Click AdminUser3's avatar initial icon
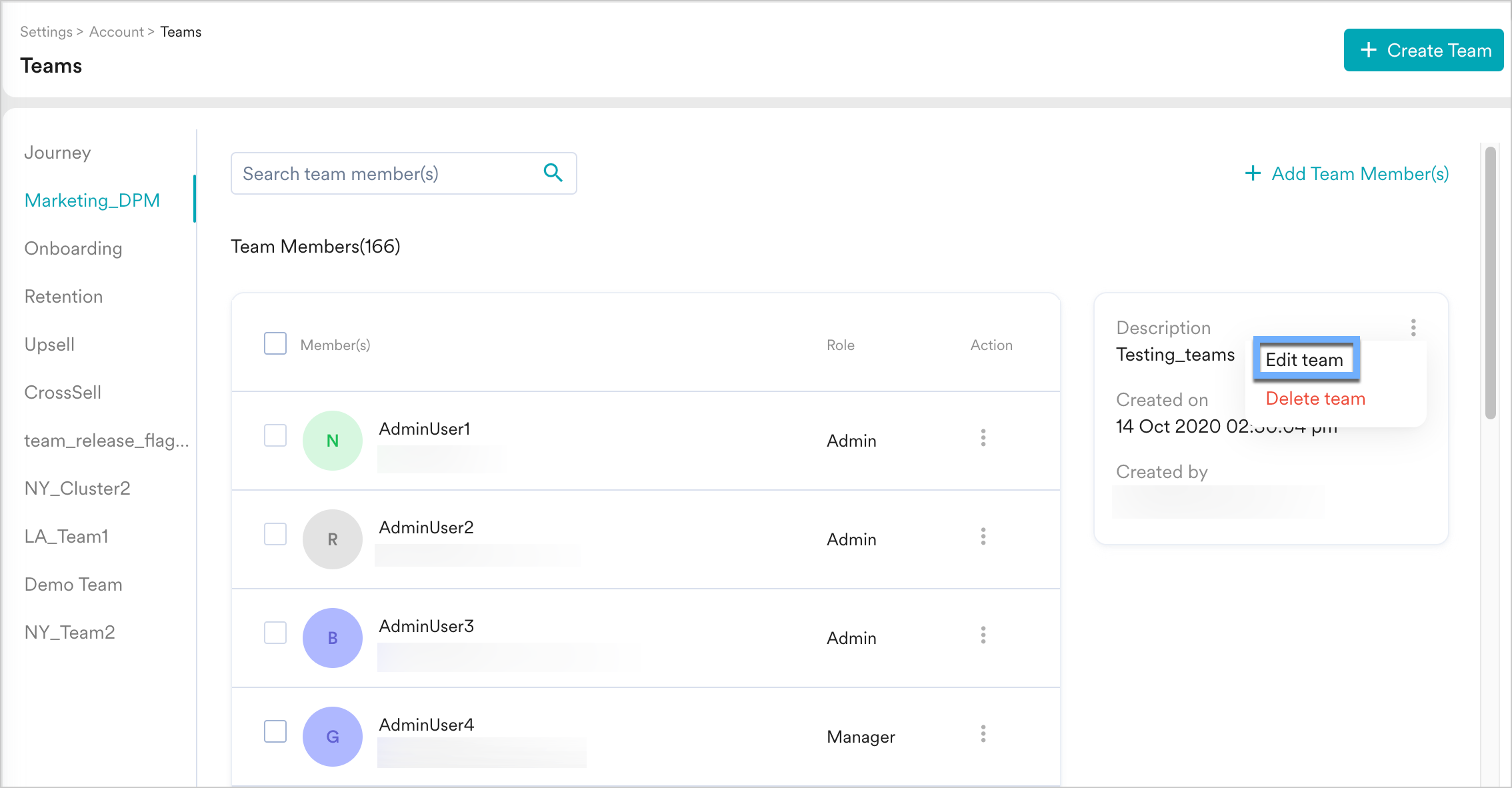This screenshot has width=1512, height=788. [x=332, y=637]
